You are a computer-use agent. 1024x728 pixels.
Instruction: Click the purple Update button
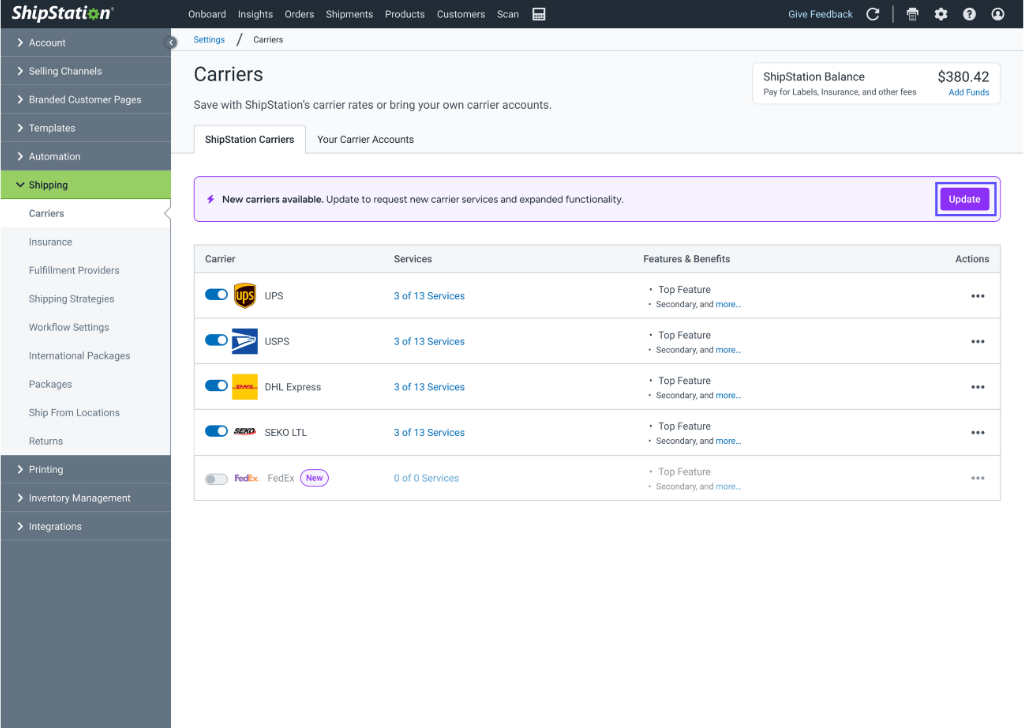point(965,199)
